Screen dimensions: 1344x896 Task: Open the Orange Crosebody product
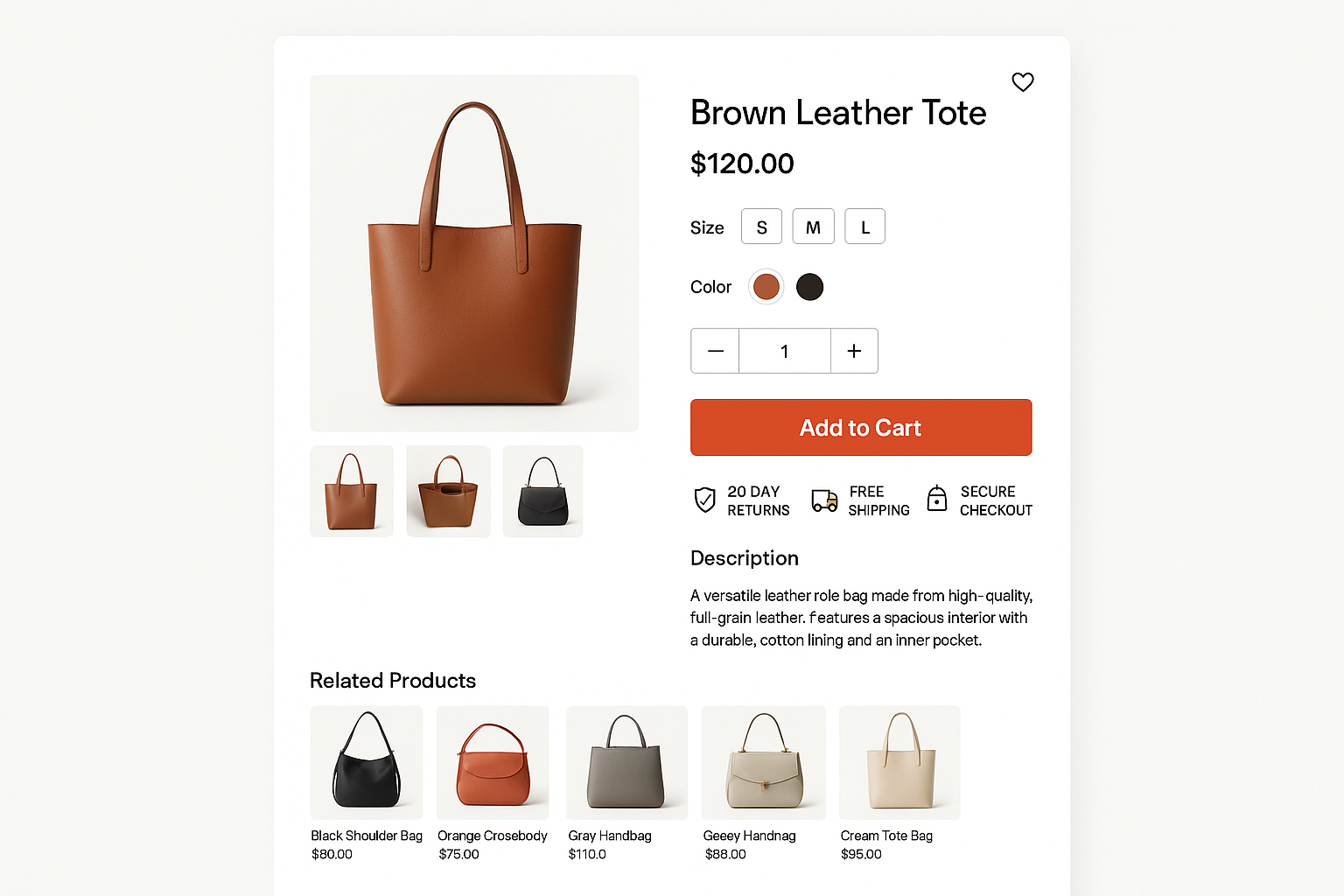(x=492, y=762)
